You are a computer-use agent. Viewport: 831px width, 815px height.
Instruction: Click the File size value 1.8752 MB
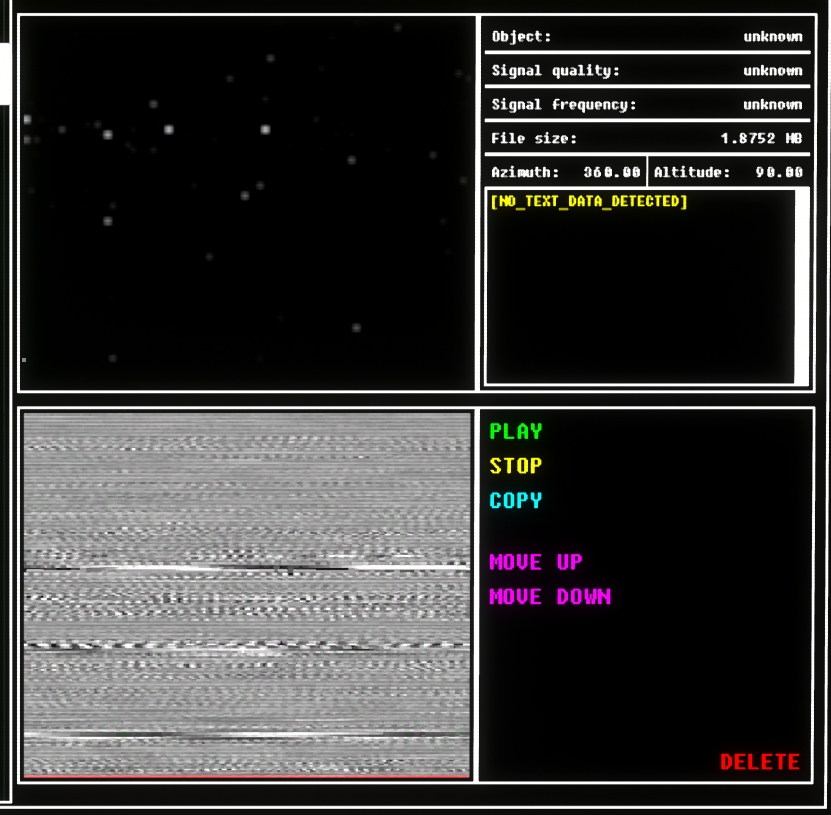[x=761, y=139]
